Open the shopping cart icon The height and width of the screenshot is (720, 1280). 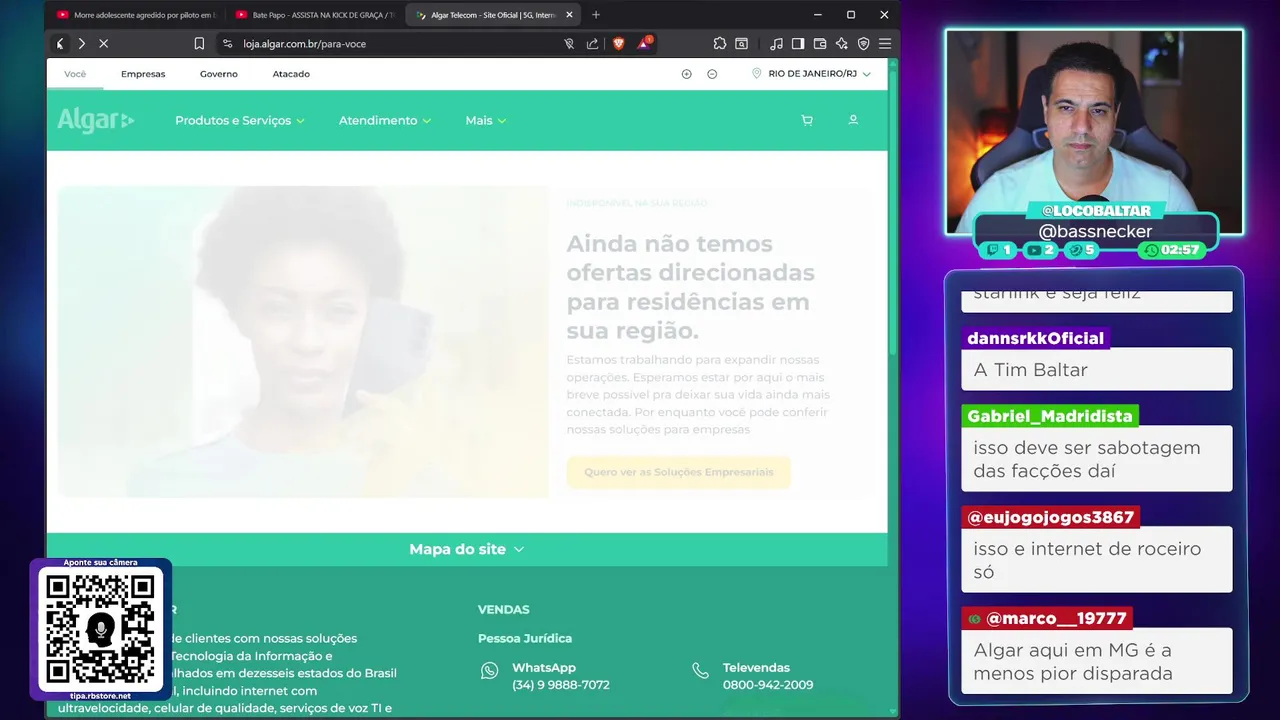coord(807,120)
